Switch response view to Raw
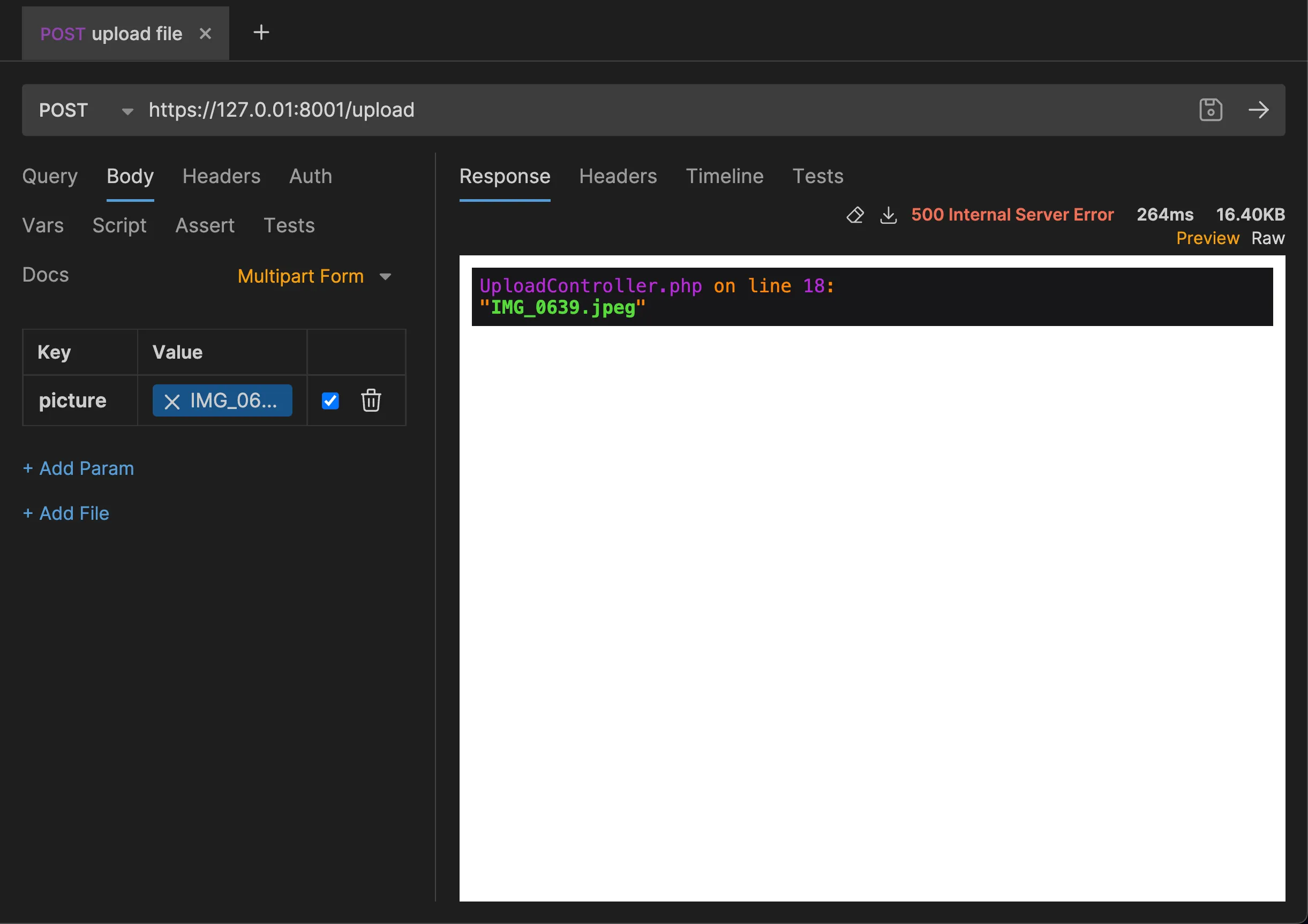The image size is (1308, 924). pyautogui.click(x=1267, y=238)
